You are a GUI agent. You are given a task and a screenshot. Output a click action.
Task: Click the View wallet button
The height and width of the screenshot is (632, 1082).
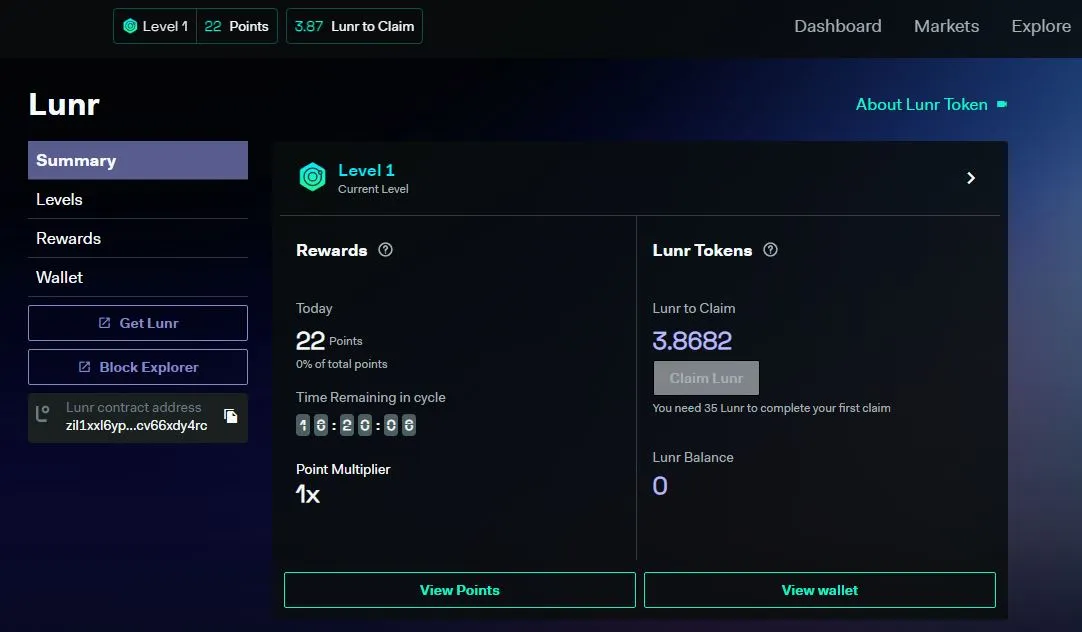(x=820, y=590)
